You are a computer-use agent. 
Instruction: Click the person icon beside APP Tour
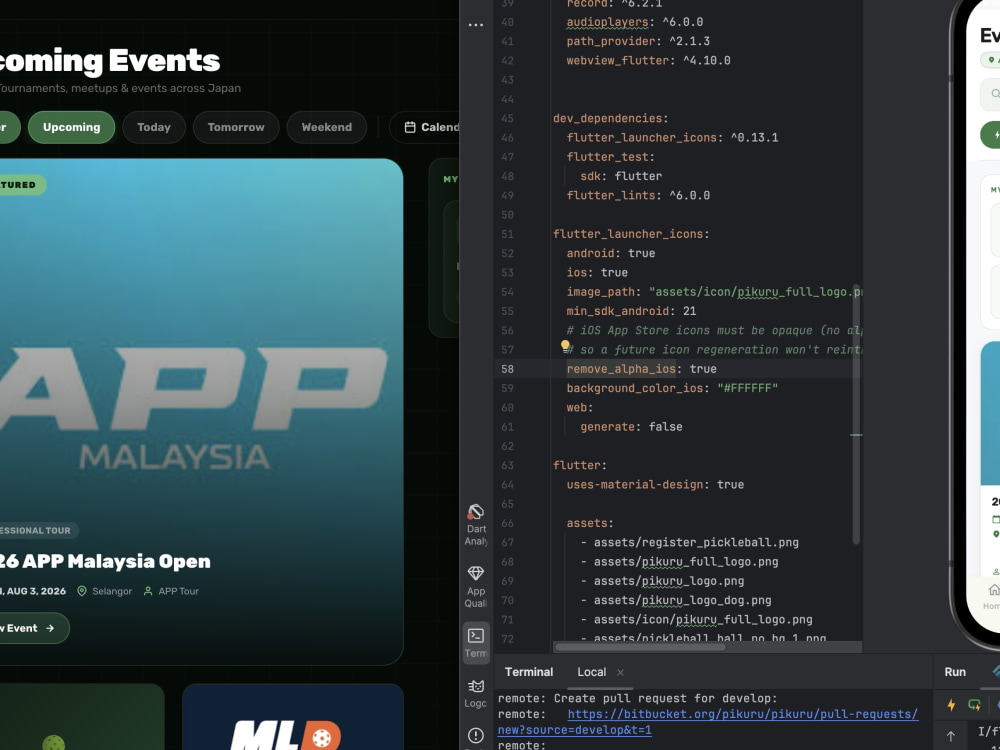pyautogui.click(x=148, y=591)
